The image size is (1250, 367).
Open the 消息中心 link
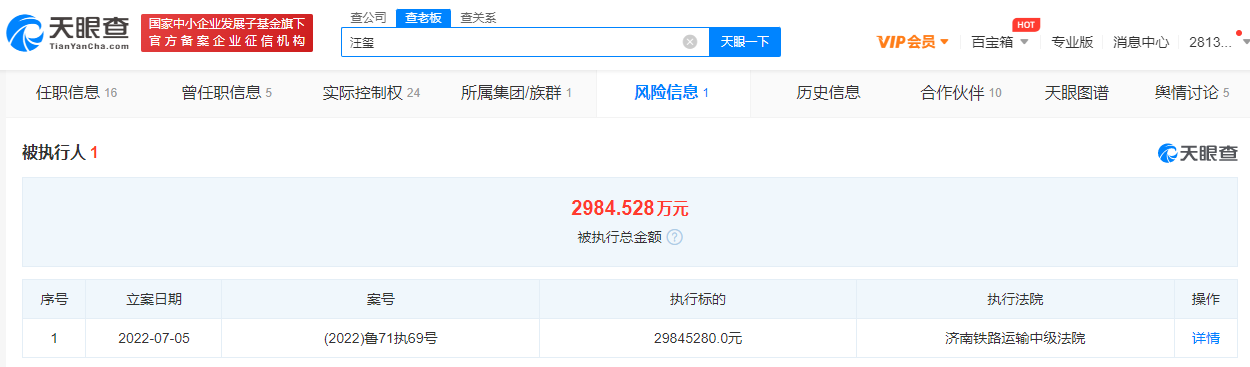1141,42
